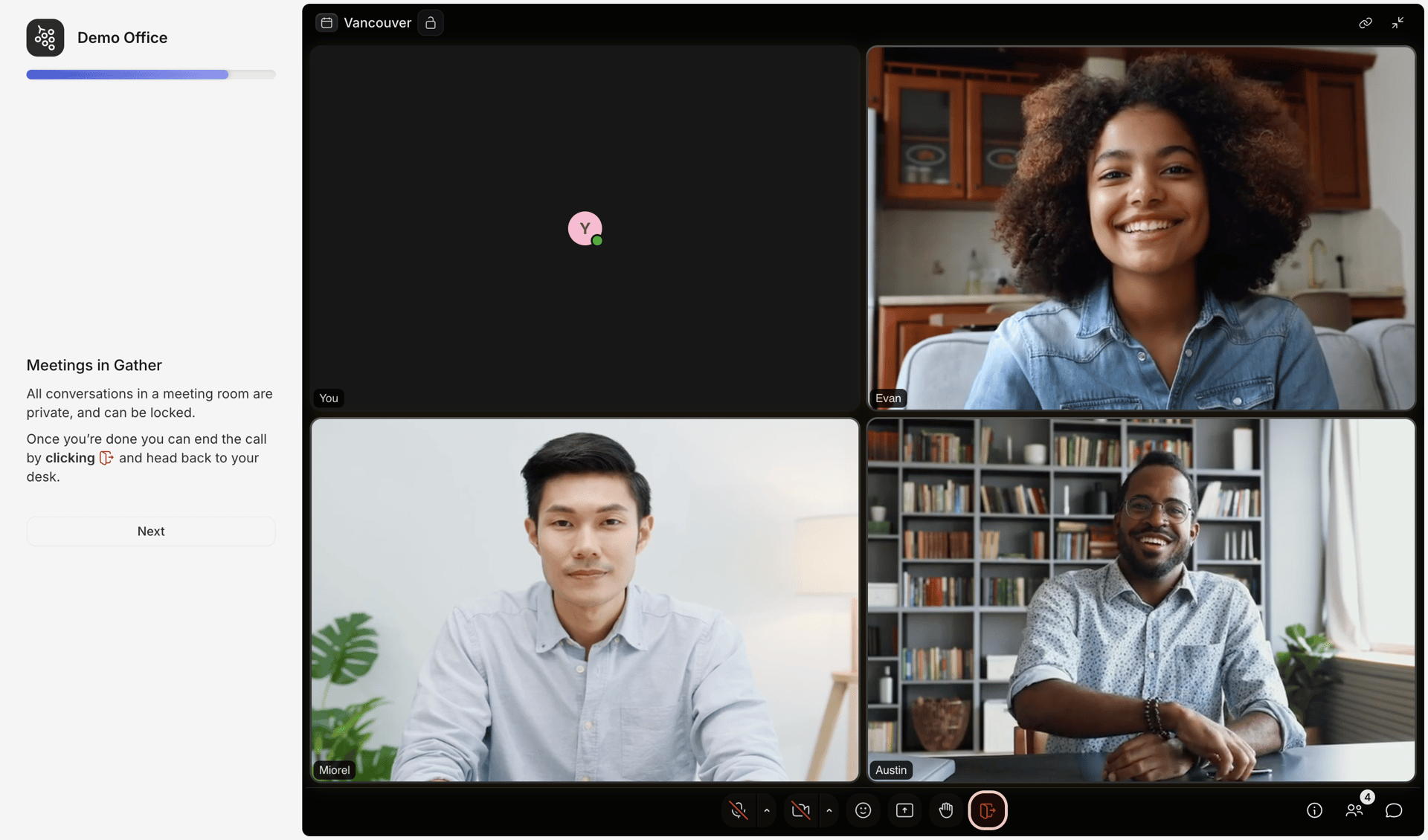
Task: Select your own video tile labeled You
Action: click(585, 228)
